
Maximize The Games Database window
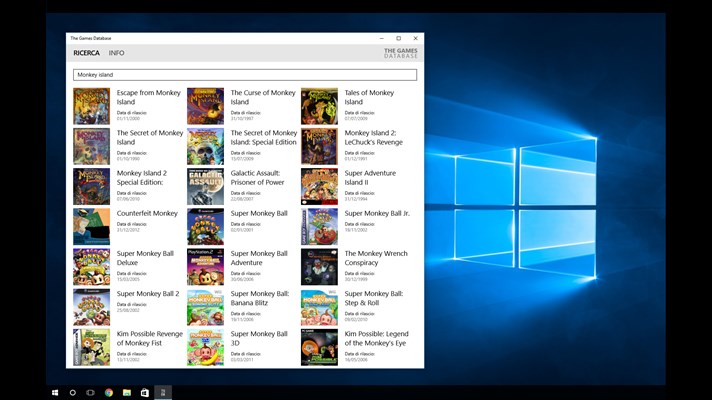tap(399, 39)
